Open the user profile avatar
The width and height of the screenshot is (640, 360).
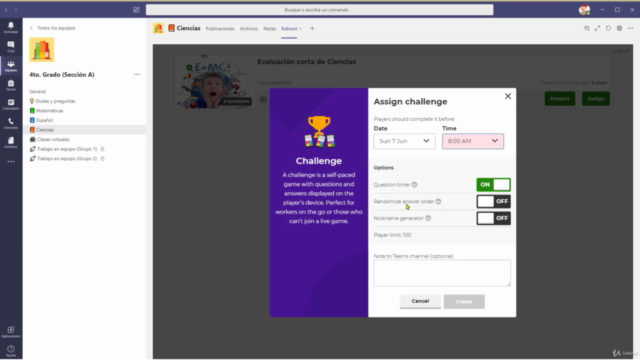(584, 10)
